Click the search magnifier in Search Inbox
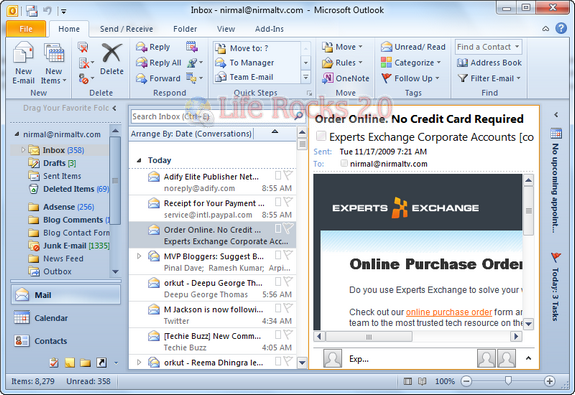Viewport: 575px width, 395px height. 299,116
